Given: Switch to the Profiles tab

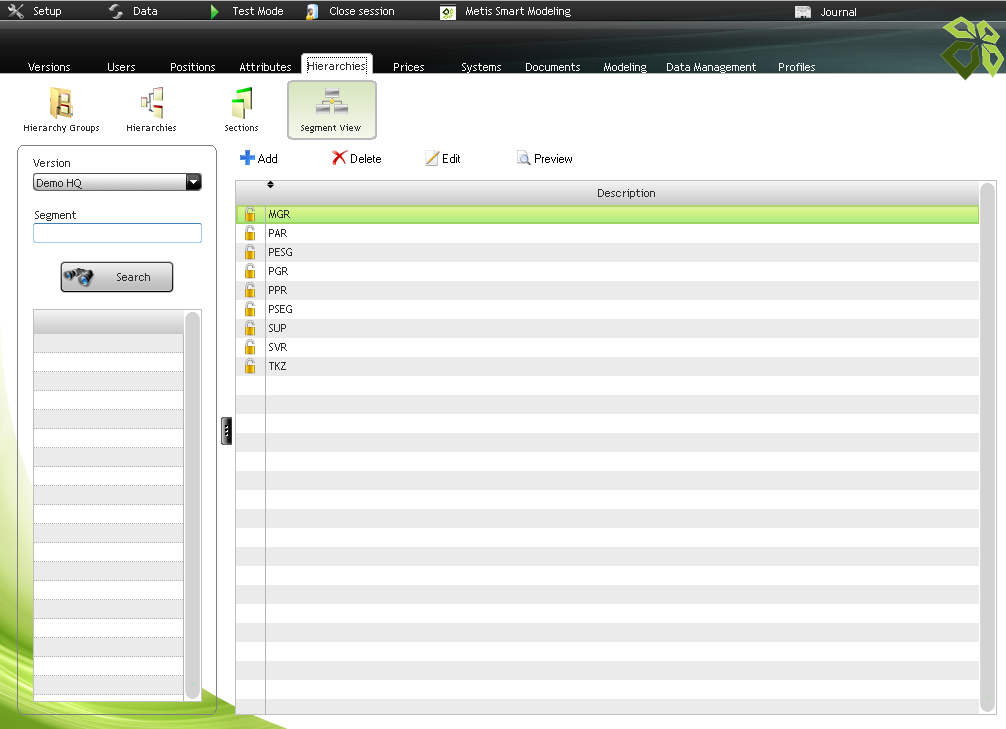Looking at the screenshot, I should [x=797, y=67].
